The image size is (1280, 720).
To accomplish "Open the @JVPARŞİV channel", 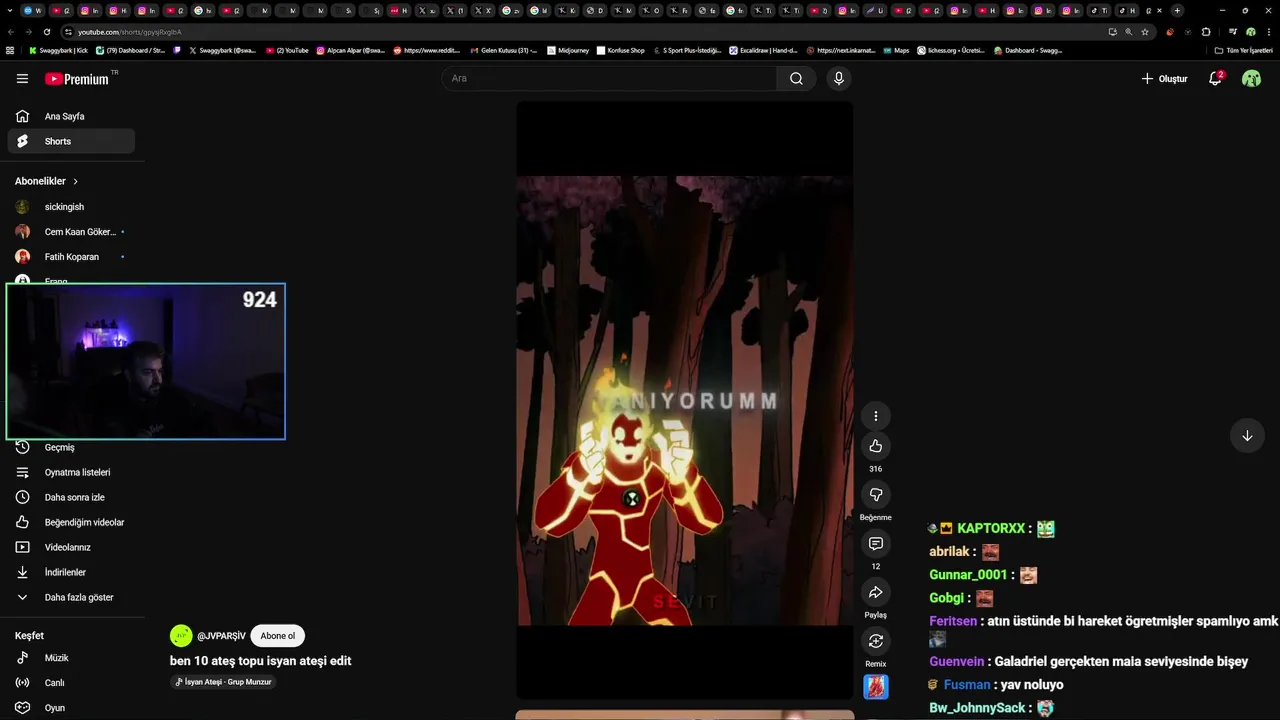I will click(221, 636).
